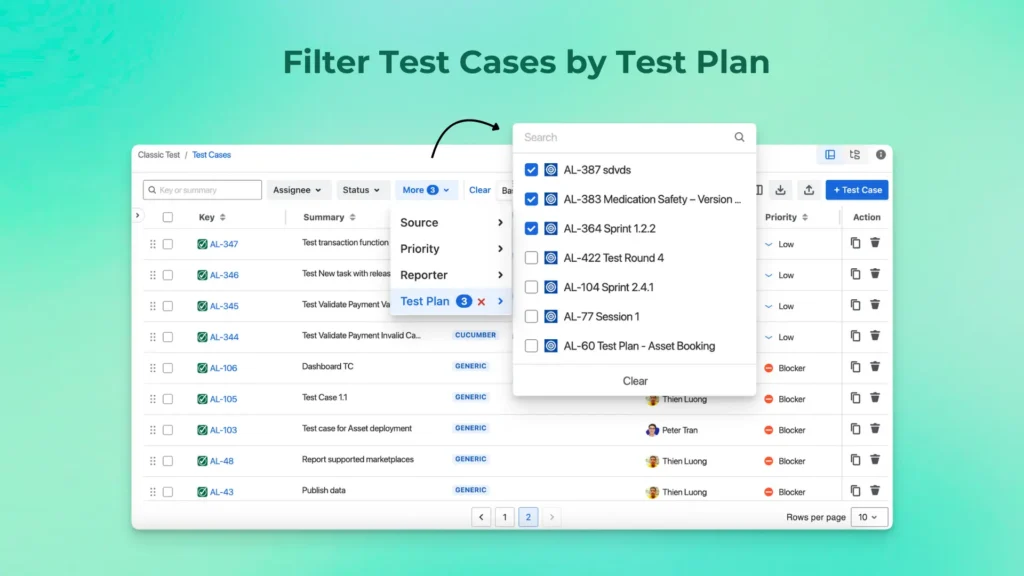Open the Reporter submenu
Image resolution: width=1024 pixels, height=576 pixels.
point(451,275)
